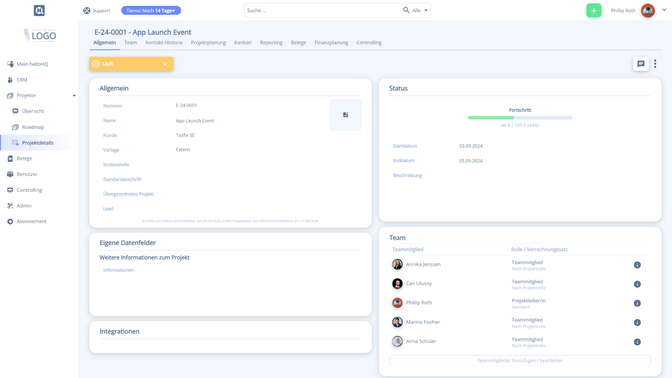Click the Abonnement sidebar icon

(10, 222)
